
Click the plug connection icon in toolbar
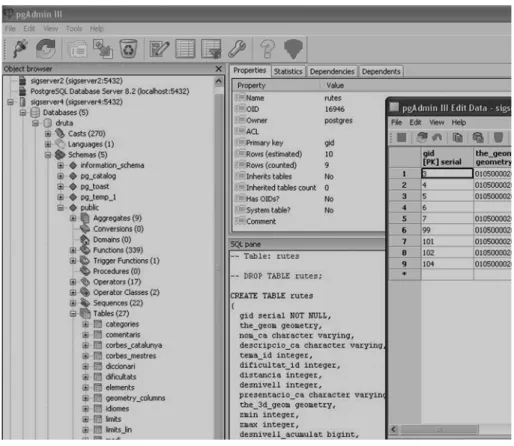(x=20, y=49)
